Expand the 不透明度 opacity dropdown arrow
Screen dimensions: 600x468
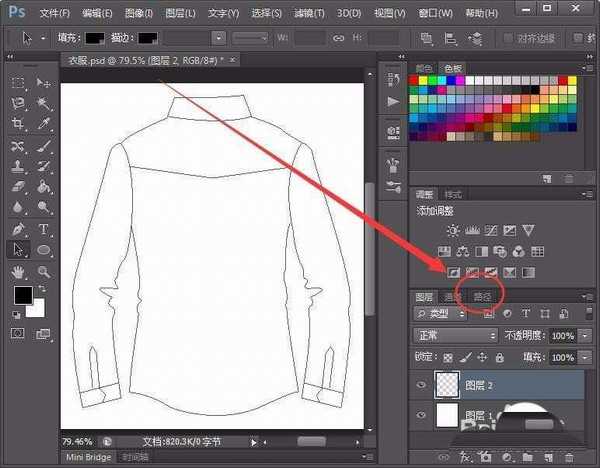click(585, 336)
